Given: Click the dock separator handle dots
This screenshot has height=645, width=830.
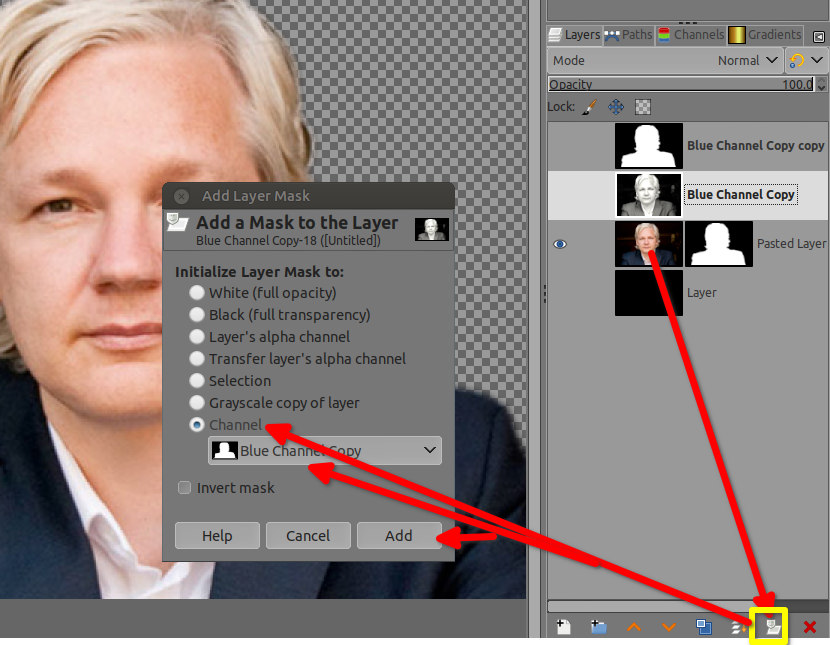Looking at the screenshot, I should point(545,294).
